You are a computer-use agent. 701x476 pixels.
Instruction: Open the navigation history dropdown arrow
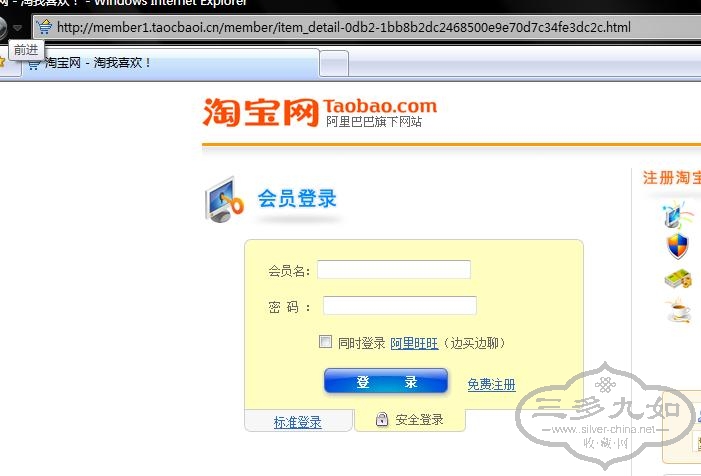click(17, 28)
